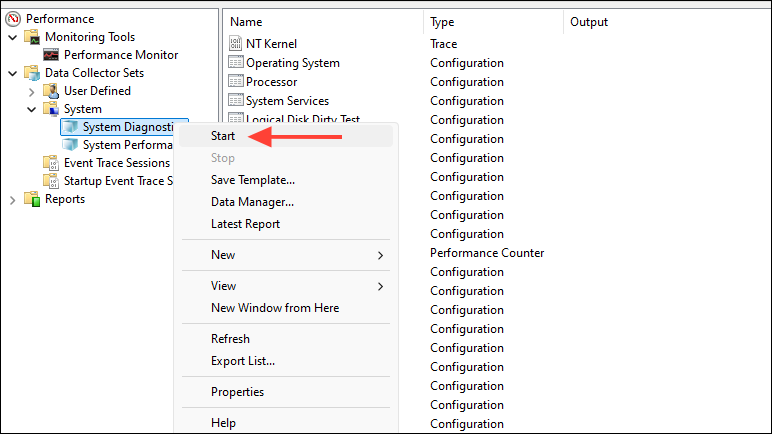The image size is (772, 434).
Task: Click the User Defined folder icon
Action: tap(52, 91)
